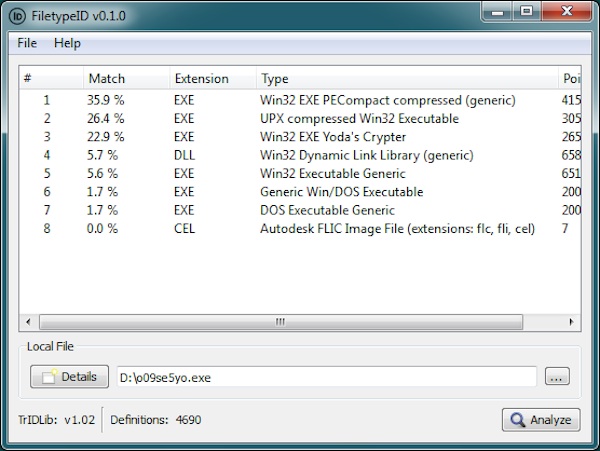
Task: Click the horizontal scrollbar thumb
Action: pos(281,322)
